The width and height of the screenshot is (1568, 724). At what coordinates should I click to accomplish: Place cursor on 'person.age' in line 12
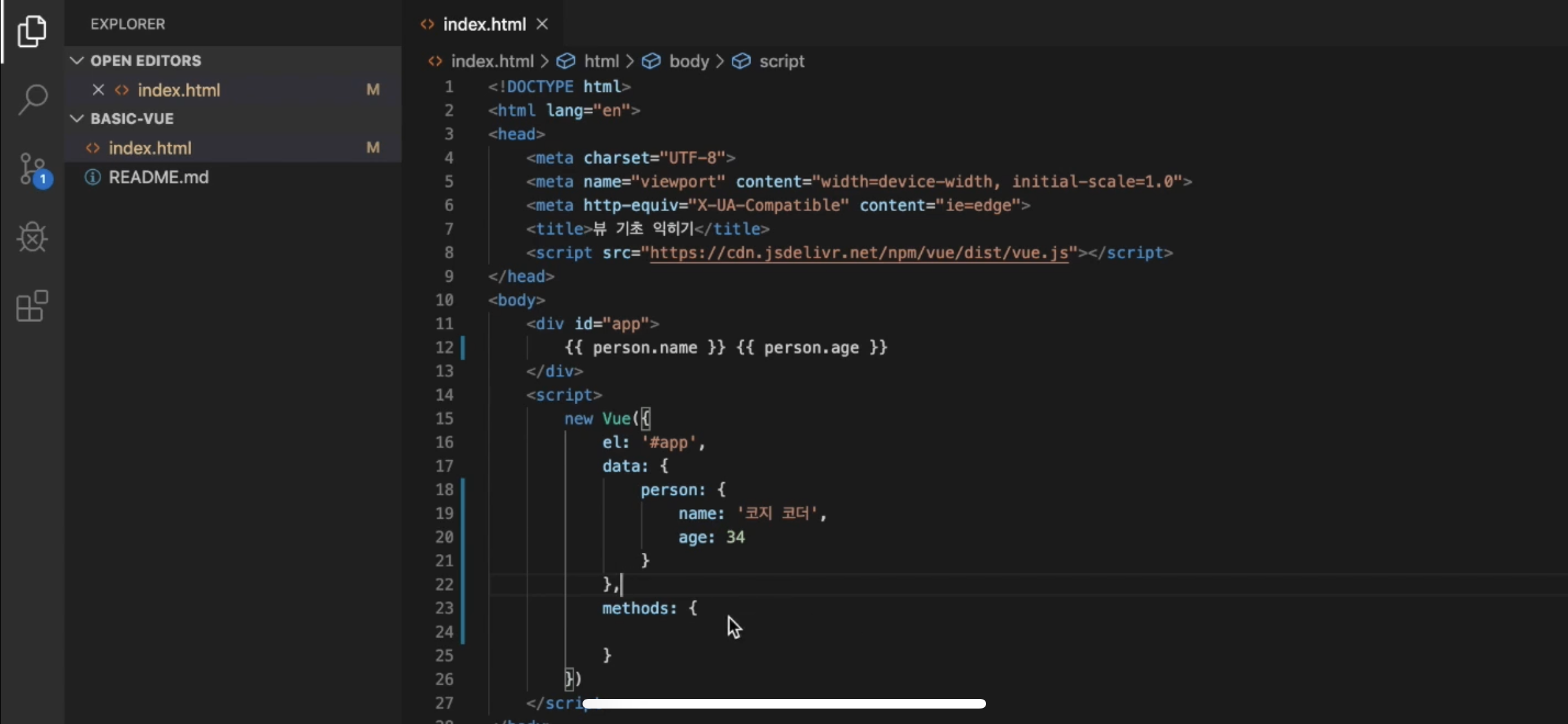pos(812,348)
